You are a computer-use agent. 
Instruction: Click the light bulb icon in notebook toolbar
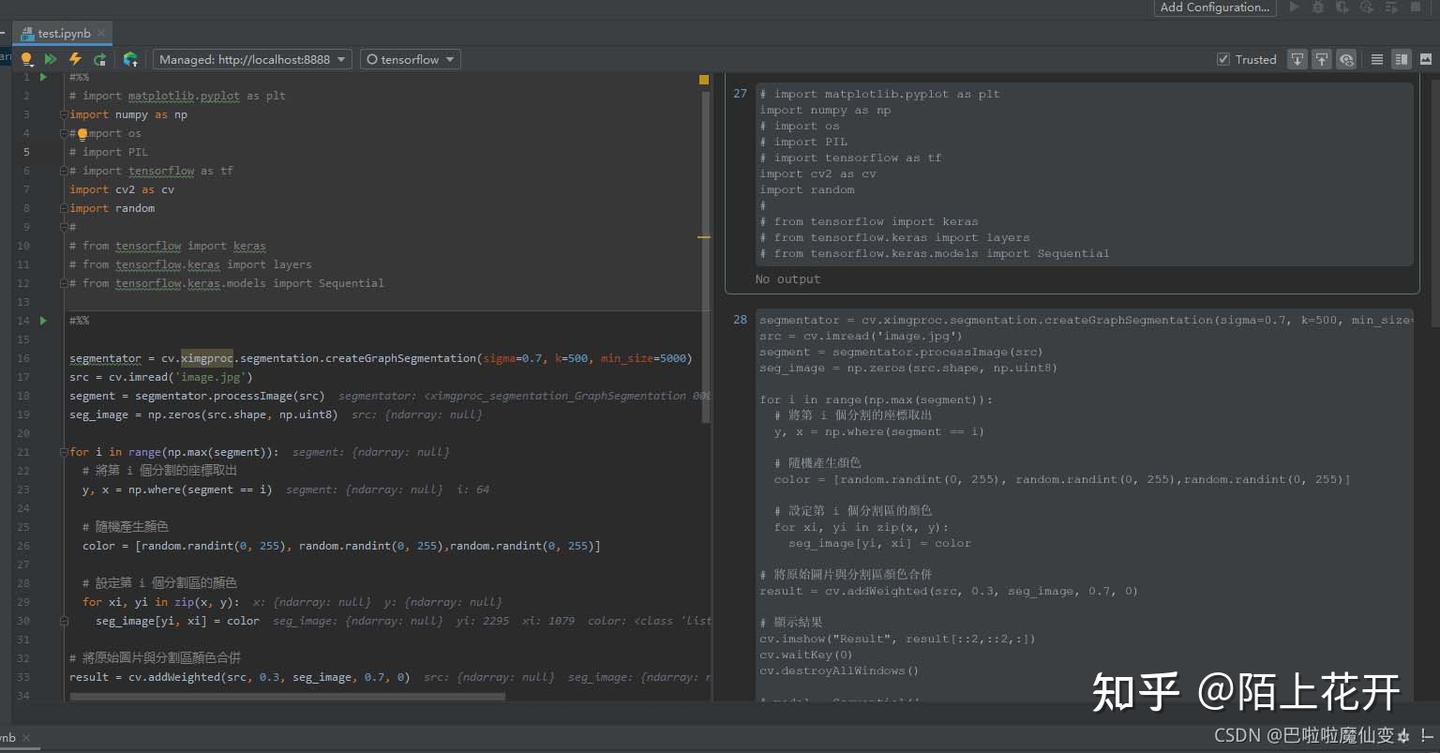click(x=27, y=60)
